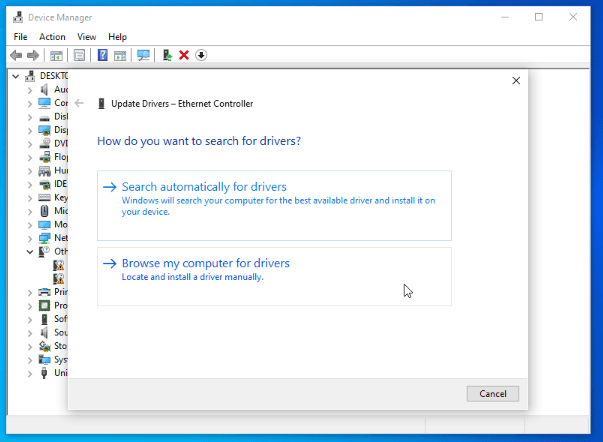Open the View menu
This screenshot has height=442, width=603.
86,37
